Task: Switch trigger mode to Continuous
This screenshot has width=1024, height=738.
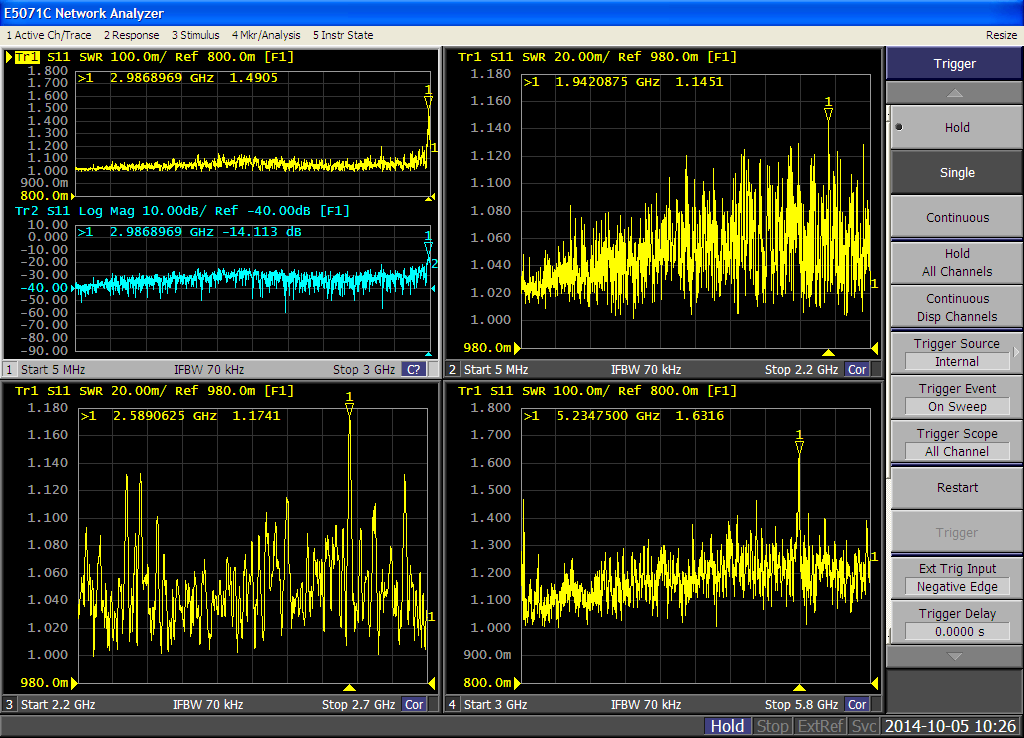Action: click(956, 218)
